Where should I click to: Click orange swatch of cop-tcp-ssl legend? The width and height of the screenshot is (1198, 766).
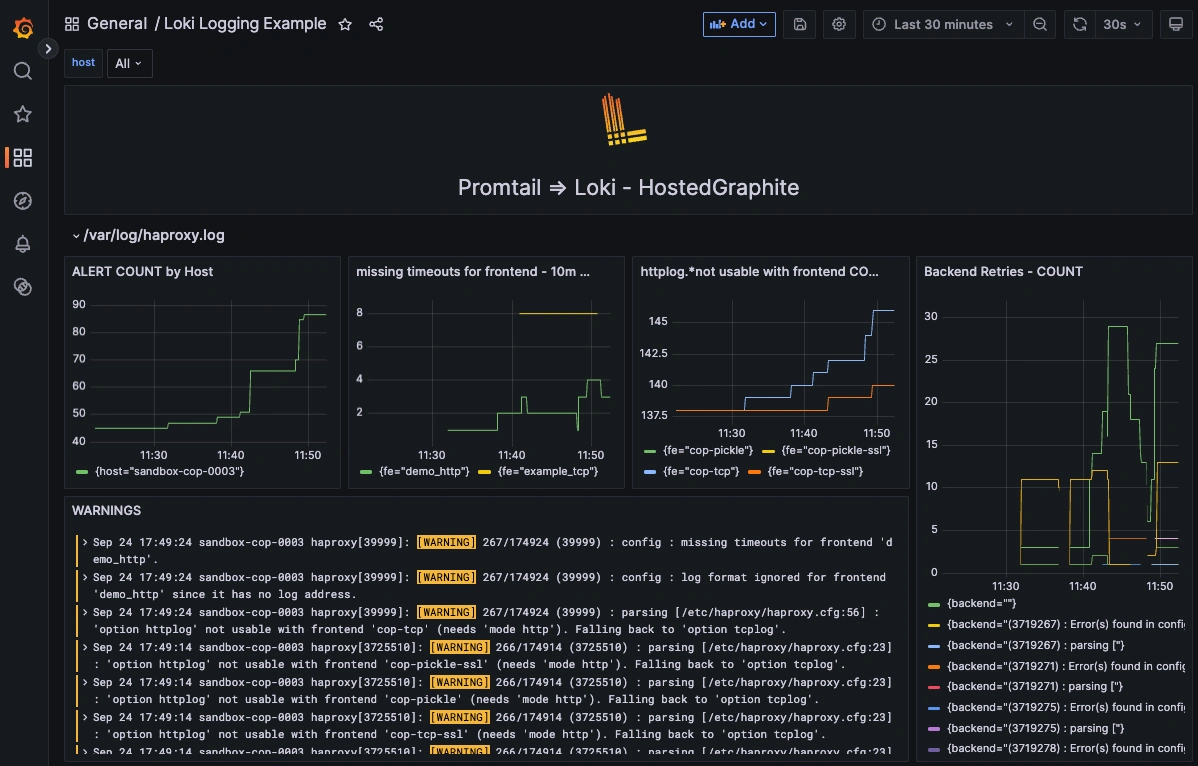pos(754,472)
